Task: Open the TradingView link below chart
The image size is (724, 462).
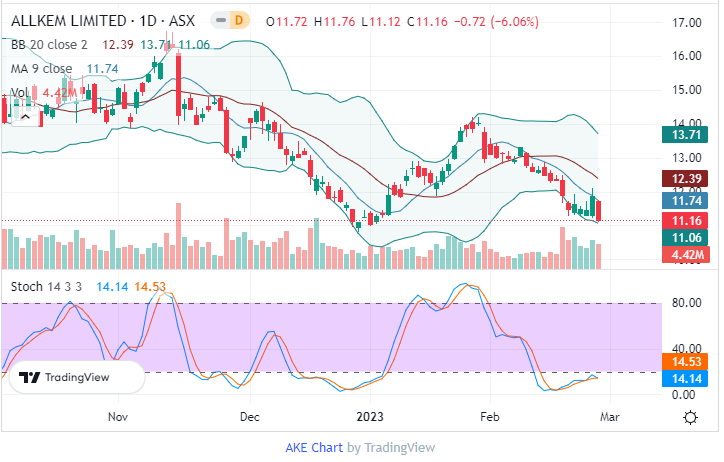Action: coord(399,448)
